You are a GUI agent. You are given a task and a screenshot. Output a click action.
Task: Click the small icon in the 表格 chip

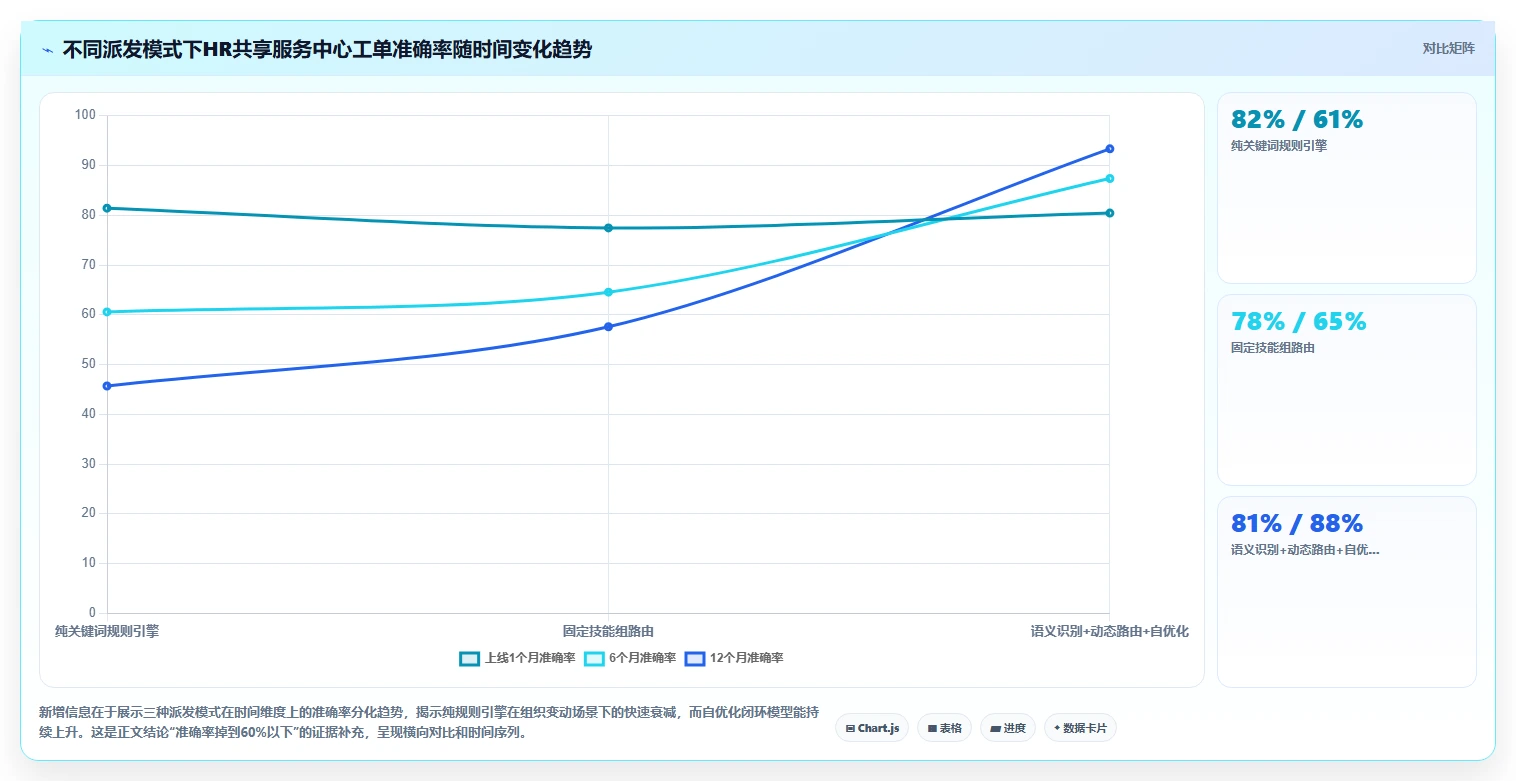click(x=932, y=728)
